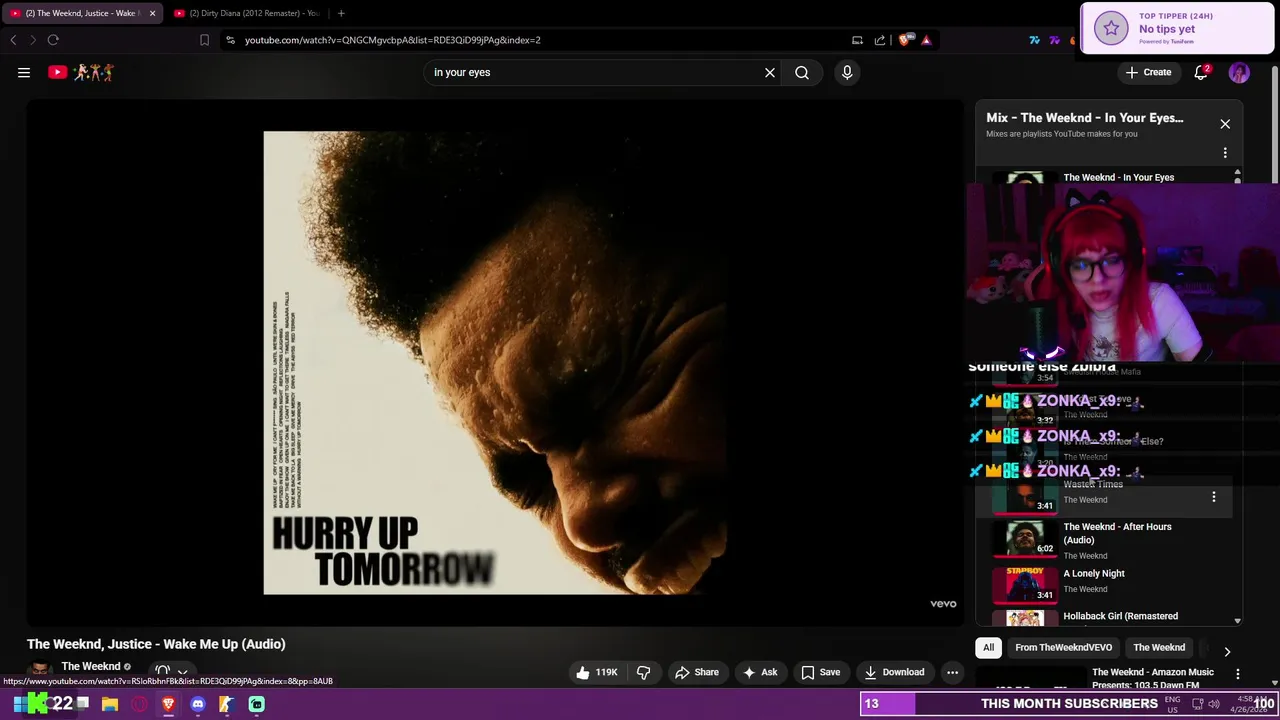Open Brave browser on taskbar

click(168, 704)
